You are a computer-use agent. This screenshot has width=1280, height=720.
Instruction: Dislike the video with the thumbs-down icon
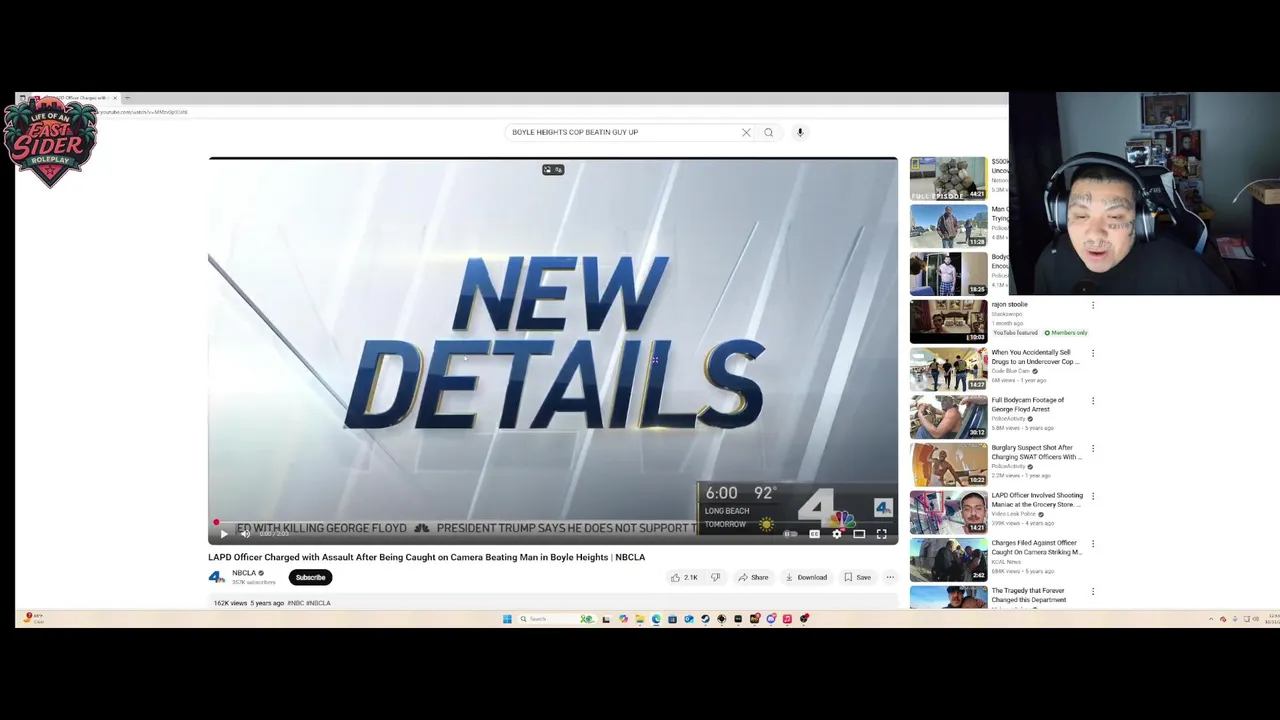point(715,577)
